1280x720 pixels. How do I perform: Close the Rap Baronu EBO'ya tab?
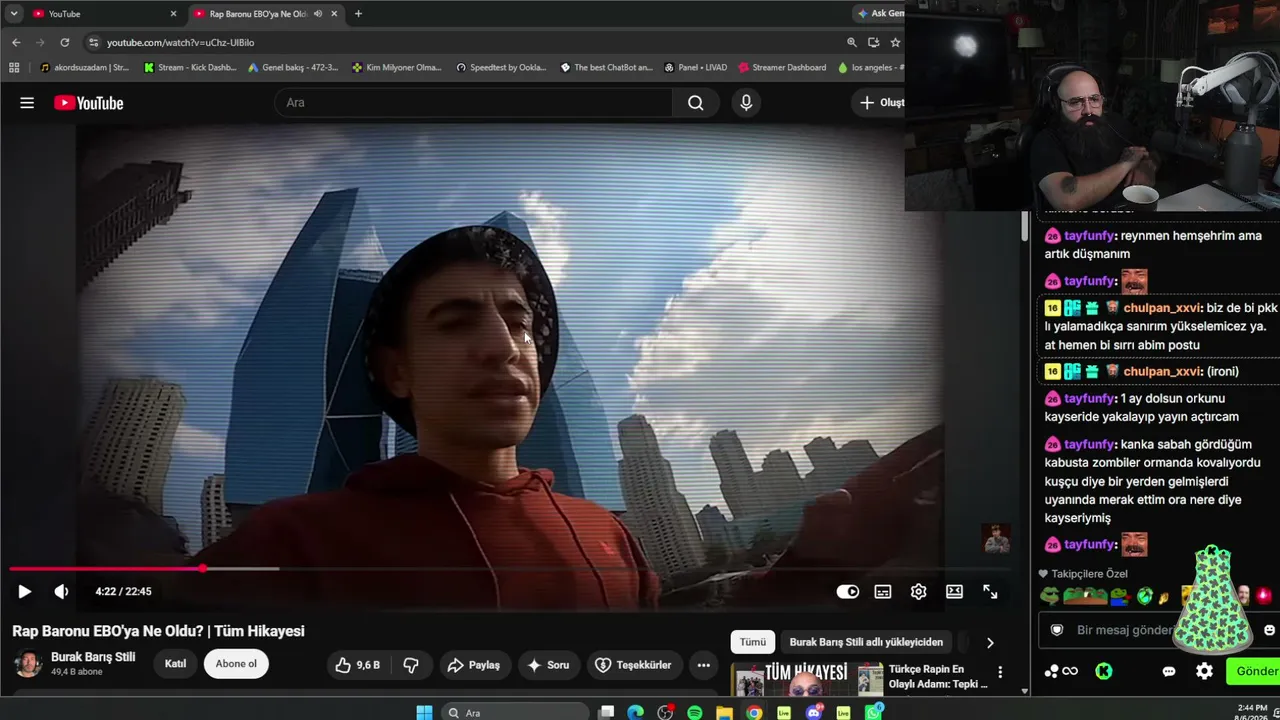click(334, 14)
